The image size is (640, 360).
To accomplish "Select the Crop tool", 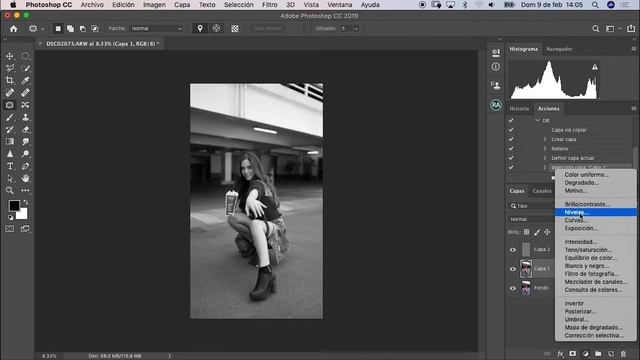I will coord(10,80).
